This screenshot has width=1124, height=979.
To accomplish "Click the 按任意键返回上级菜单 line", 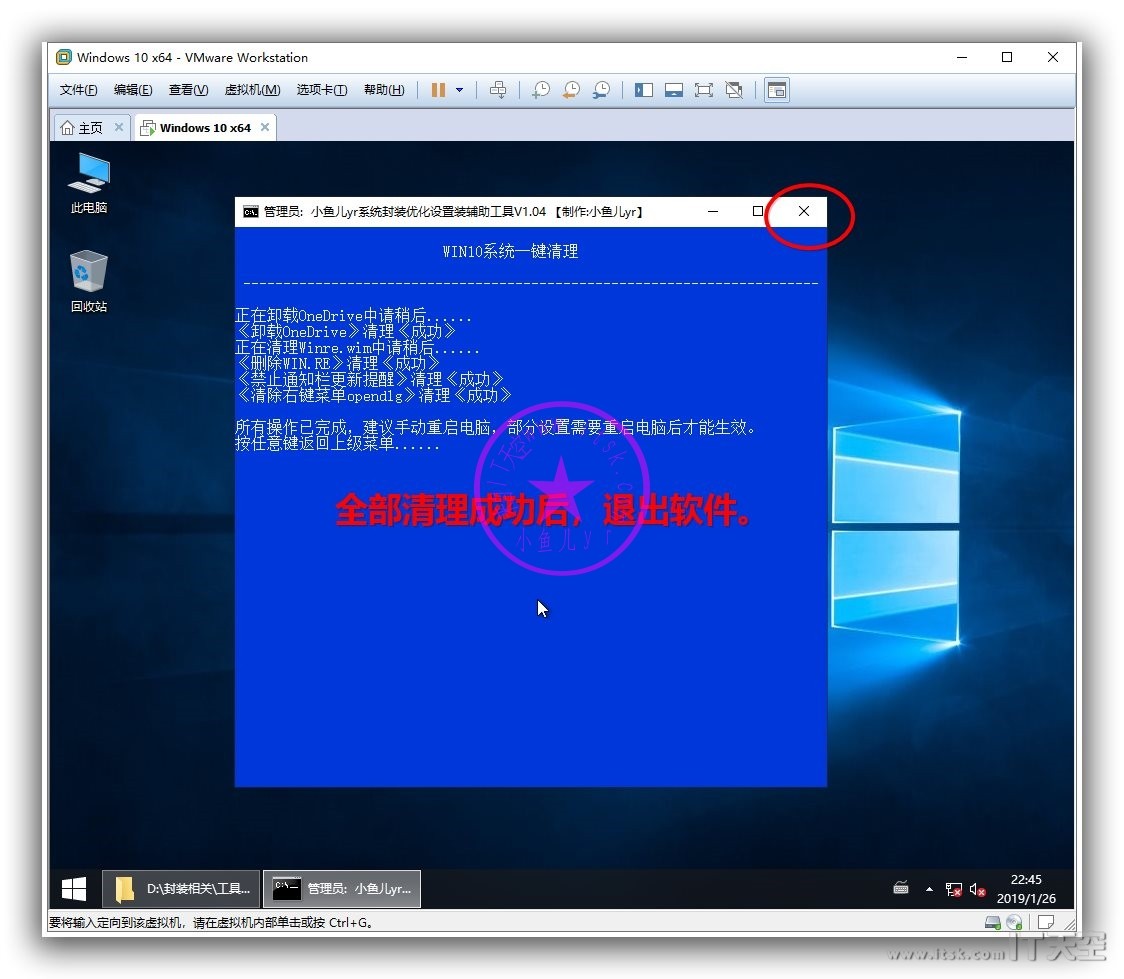I will 337,444.
